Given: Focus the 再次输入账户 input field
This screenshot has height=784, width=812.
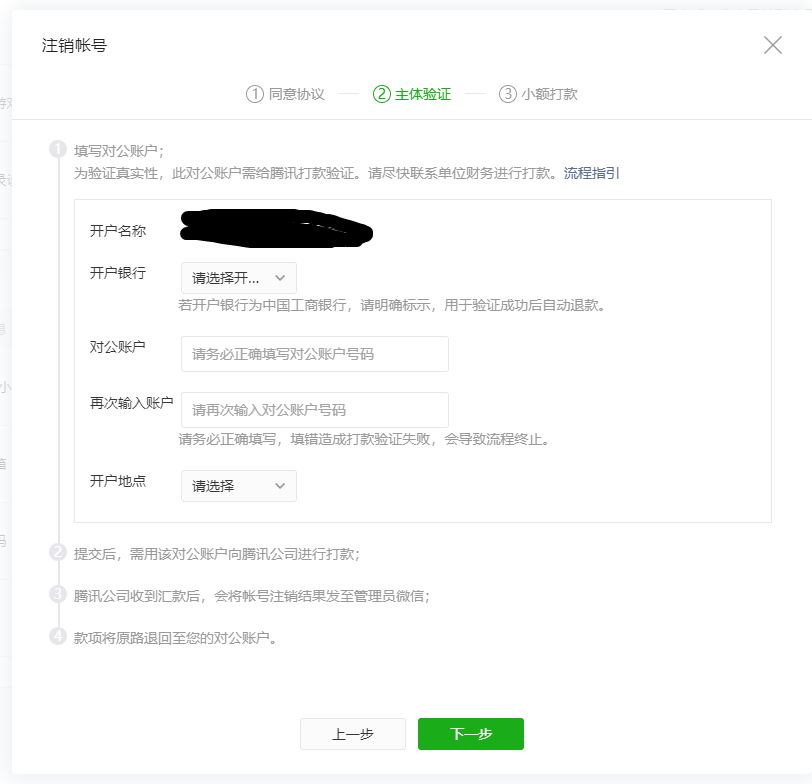Looking at the screenshot, I should pyautogui.click(x=315, y=410).
